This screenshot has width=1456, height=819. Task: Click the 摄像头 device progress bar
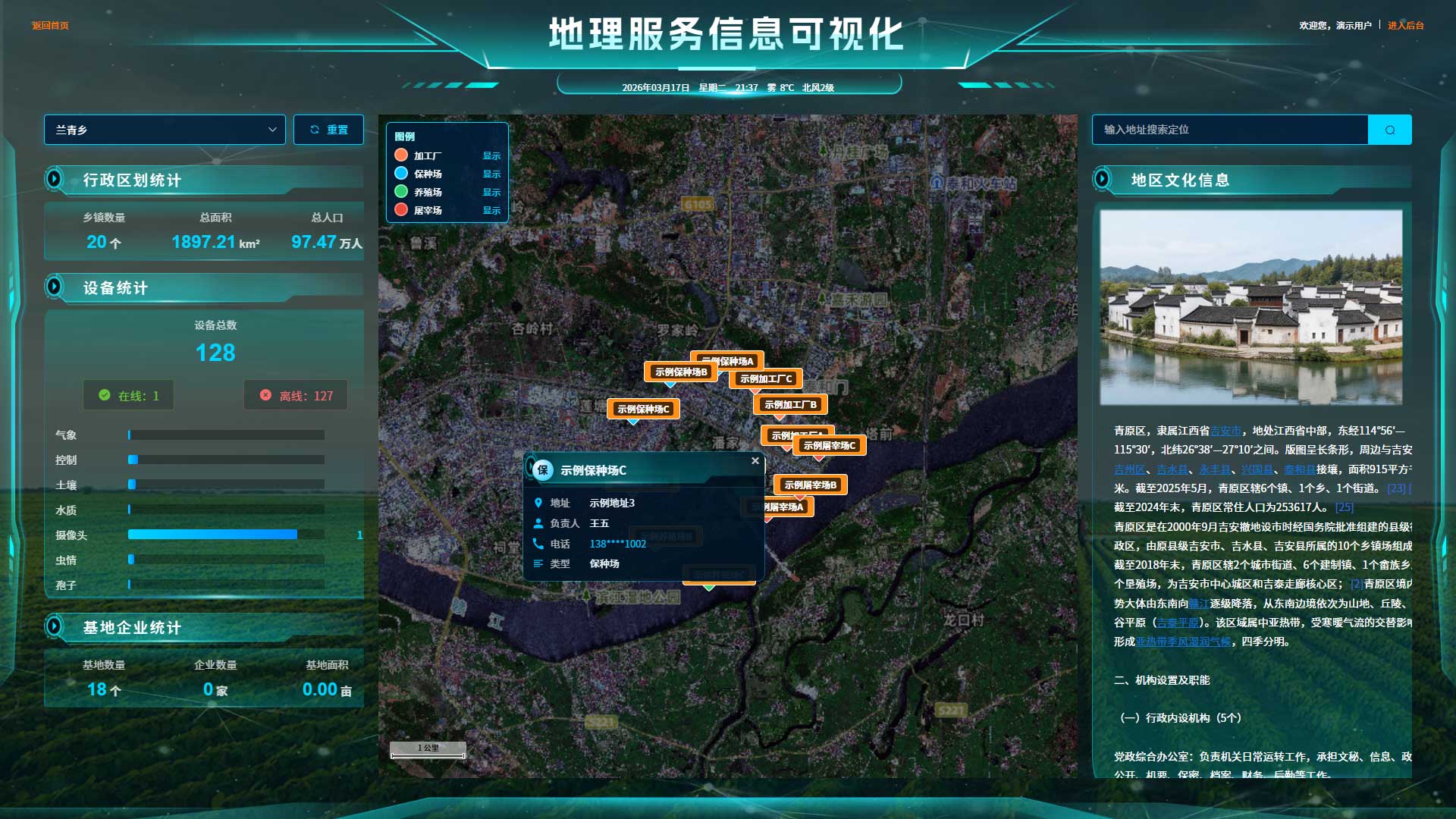point(226,535)
